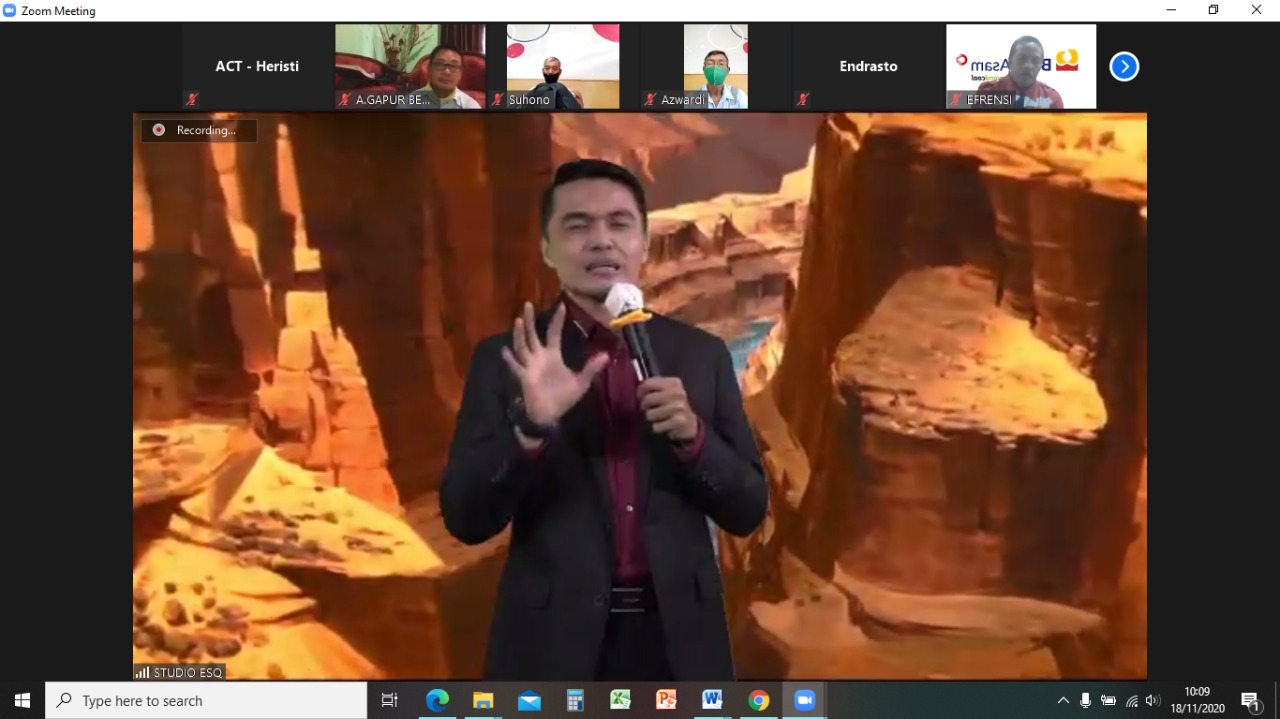Open the Windows Start menu

coord(22,701)
